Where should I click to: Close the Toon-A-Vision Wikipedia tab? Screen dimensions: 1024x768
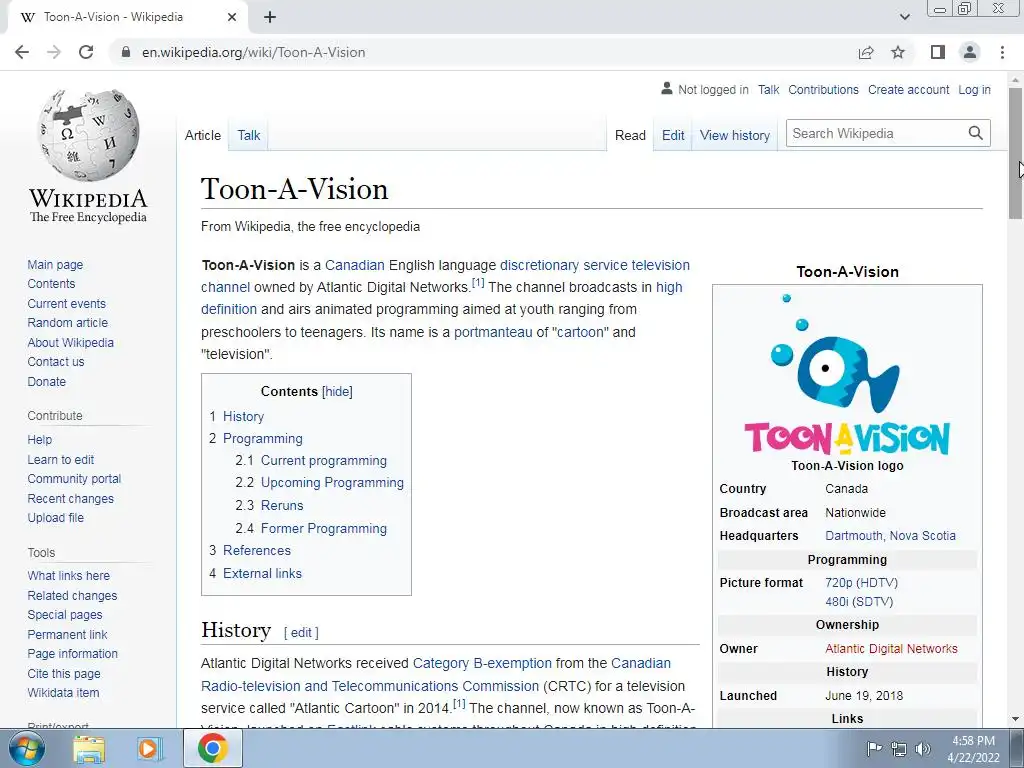tap(232, 17)
